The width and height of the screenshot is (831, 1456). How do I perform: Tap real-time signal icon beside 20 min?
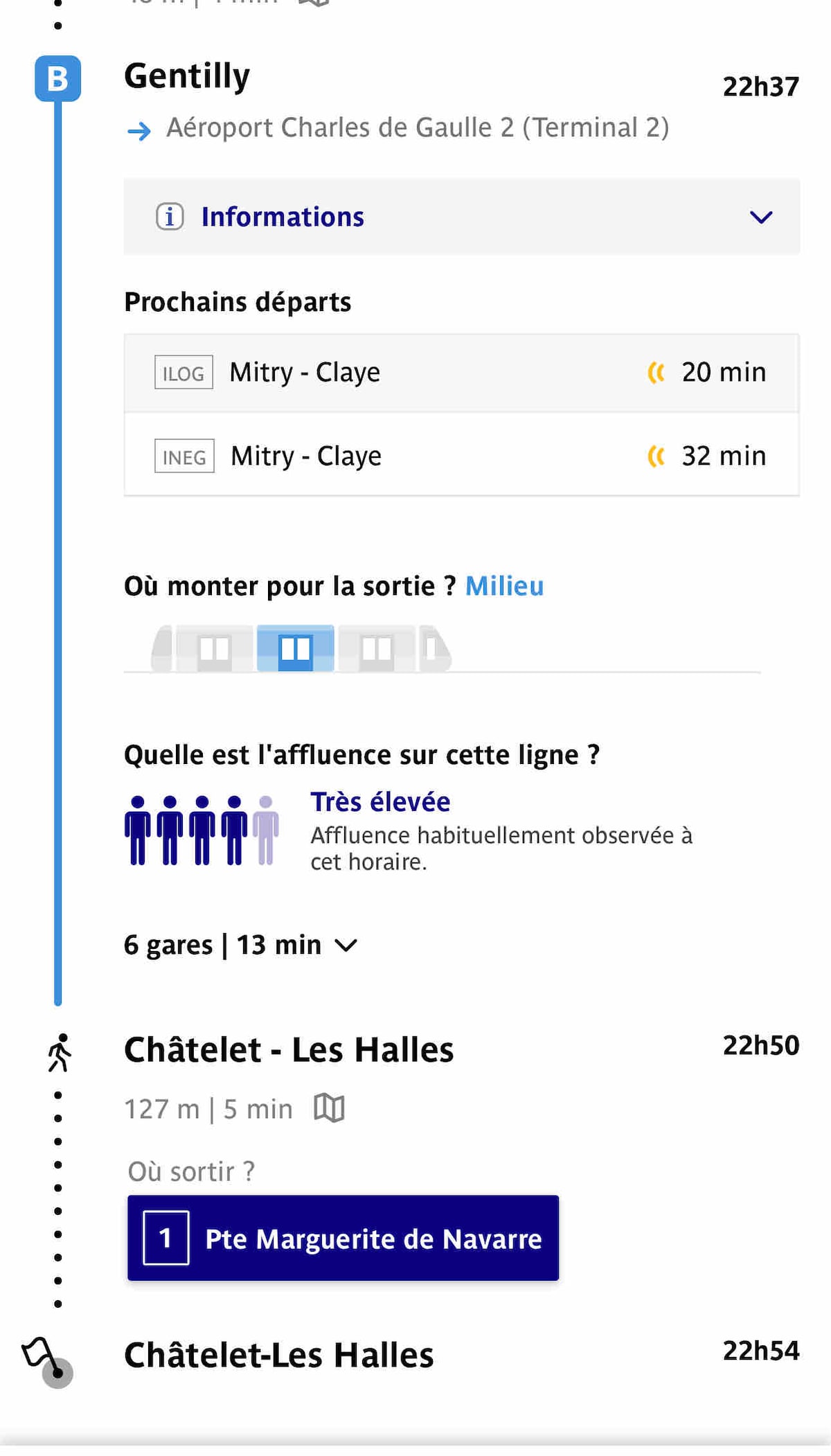(x=656, y=373)
